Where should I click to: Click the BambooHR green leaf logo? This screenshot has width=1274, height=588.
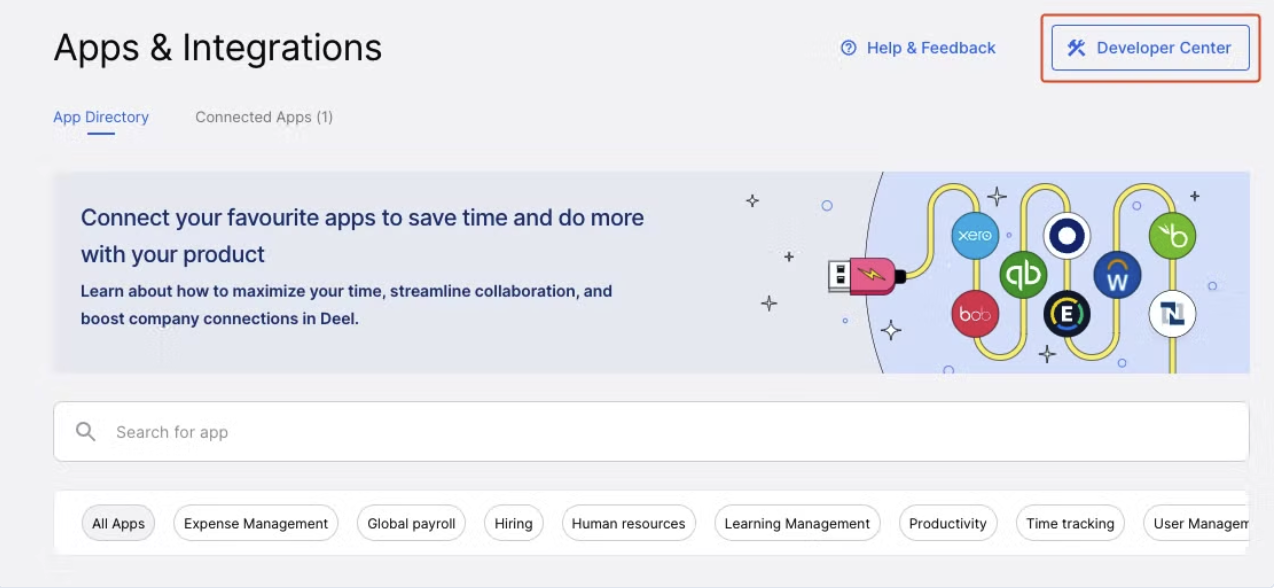1173,236
